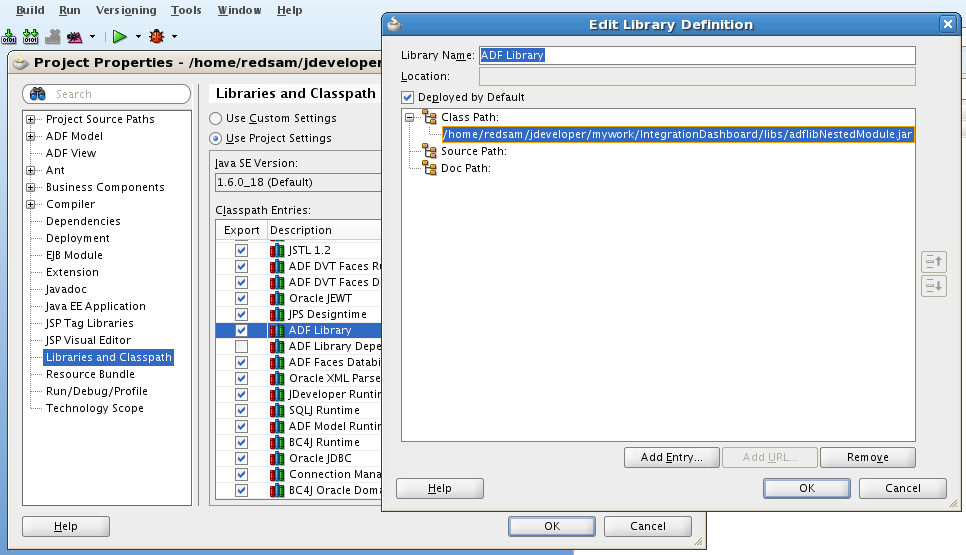Expand the Ant node
This screenshot has width=966, height=555.
point(30,170)
